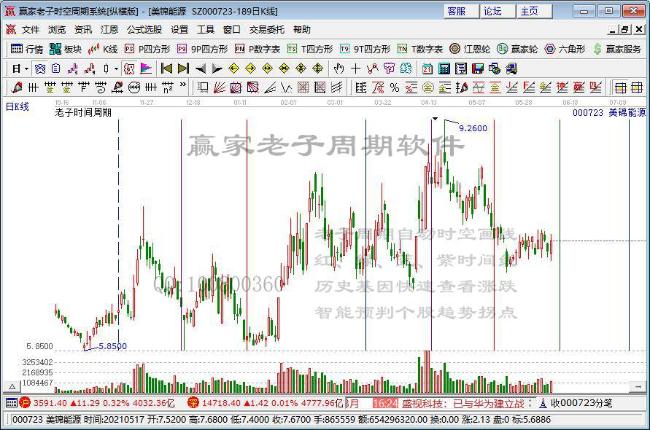Open the T数字表 time number table
Screen dimensions: 650x430
click(x=420, y=49)
